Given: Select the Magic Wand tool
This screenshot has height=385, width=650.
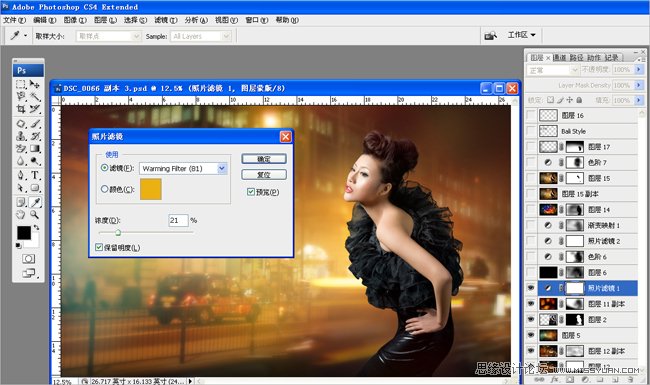Looking at the screenshot, I should (x=35, y=97).
